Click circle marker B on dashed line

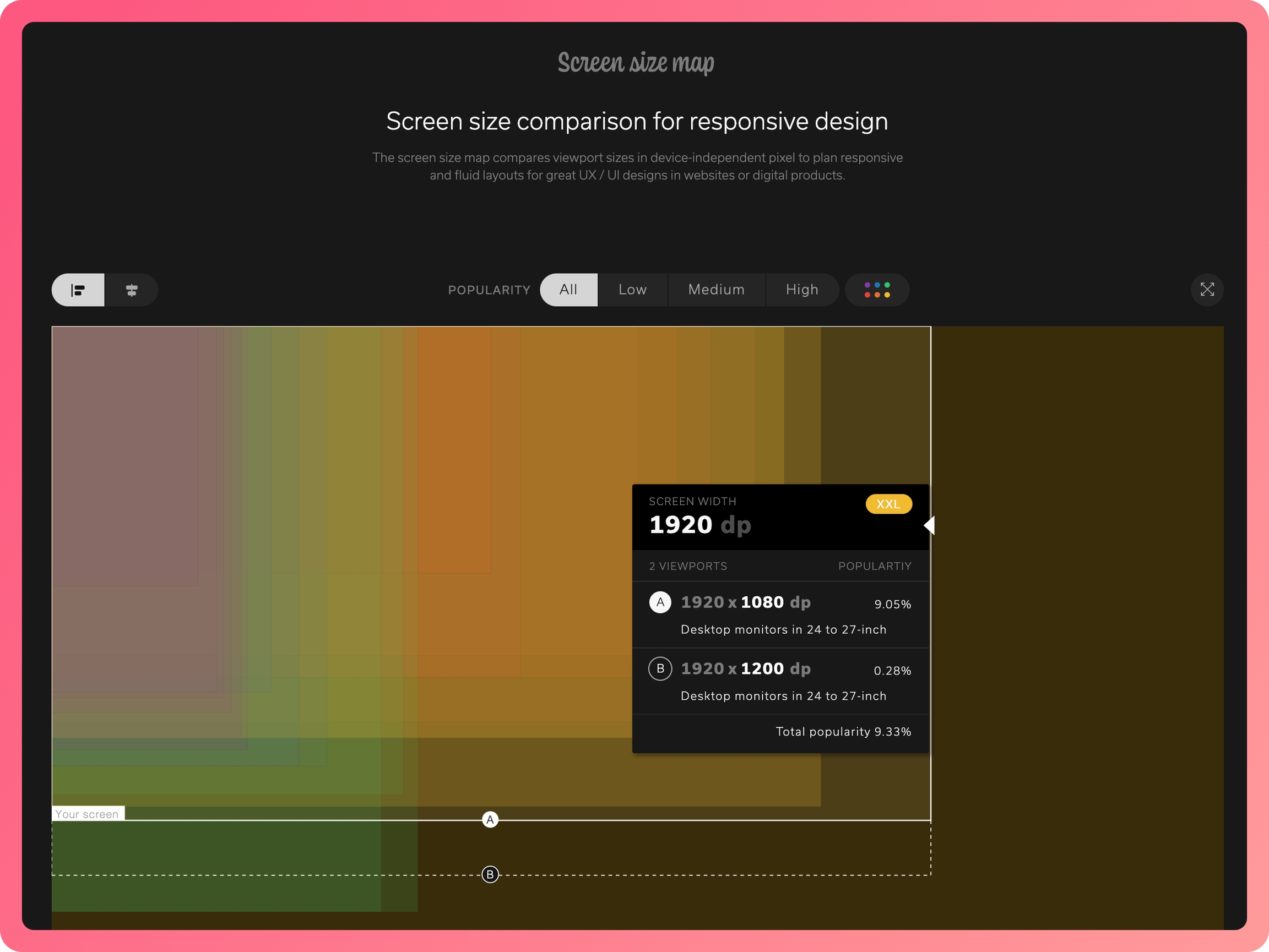pyautogui.click(x=490, y=874)
